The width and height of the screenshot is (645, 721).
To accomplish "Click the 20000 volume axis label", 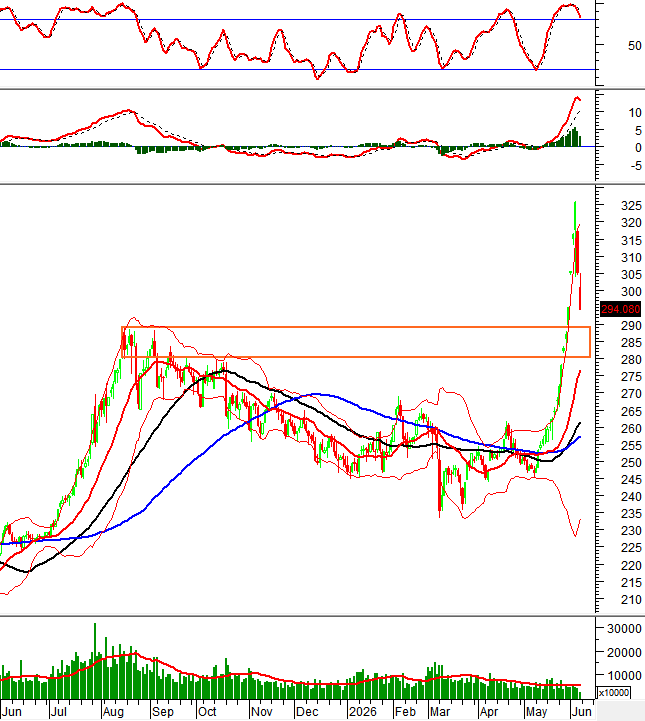I will (624, 652).
